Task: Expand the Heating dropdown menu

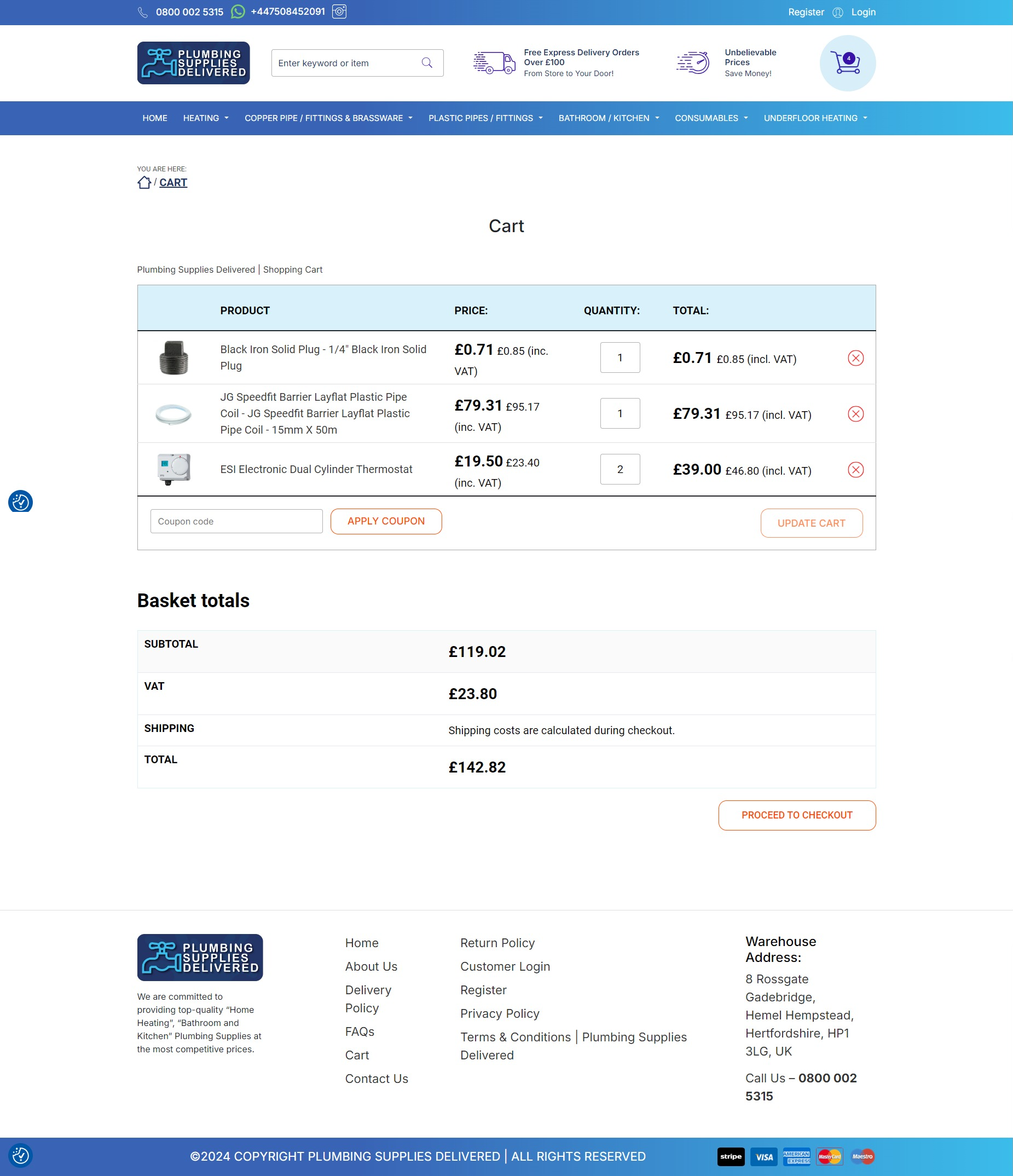Action: point(205,118)
